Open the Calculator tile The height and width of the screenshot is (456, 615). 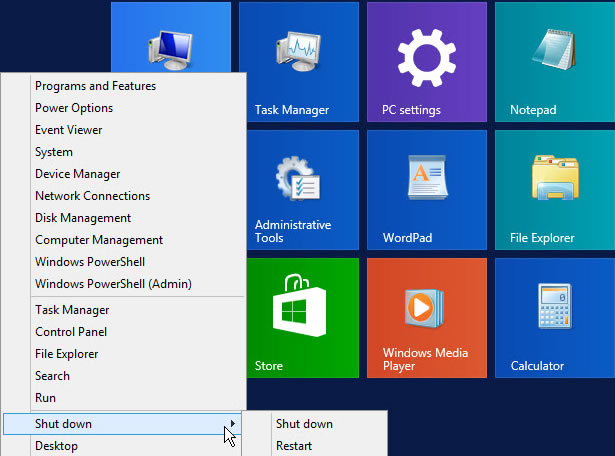coord(555,318)
